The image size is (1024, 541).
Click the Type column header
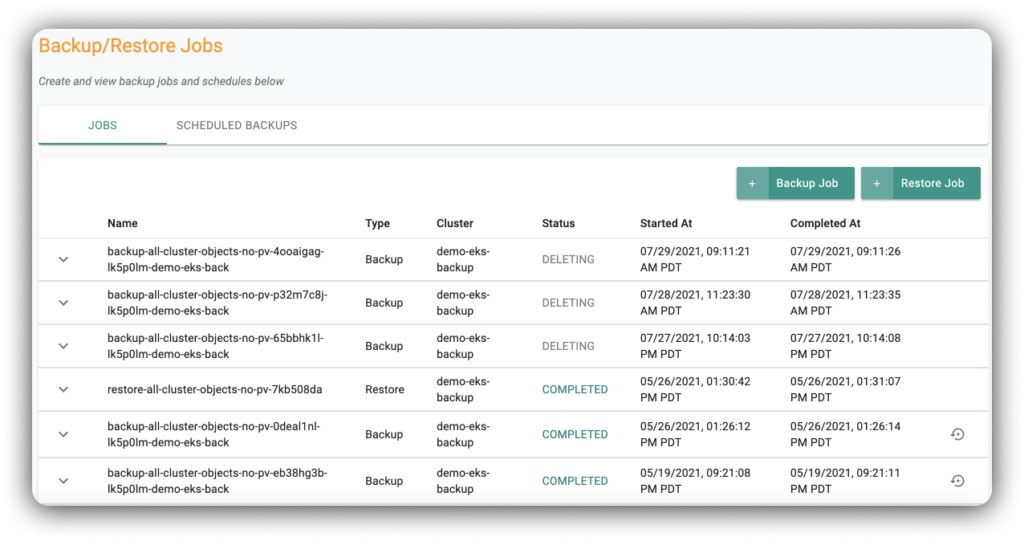tap(377, 223)
